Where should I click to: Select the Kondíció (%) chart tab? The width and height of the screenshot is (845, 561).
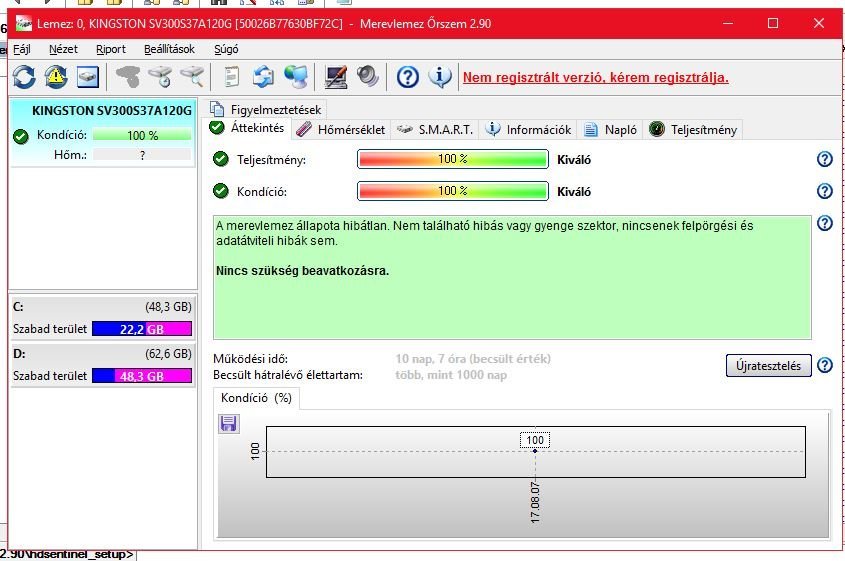[x=256, y=398]
